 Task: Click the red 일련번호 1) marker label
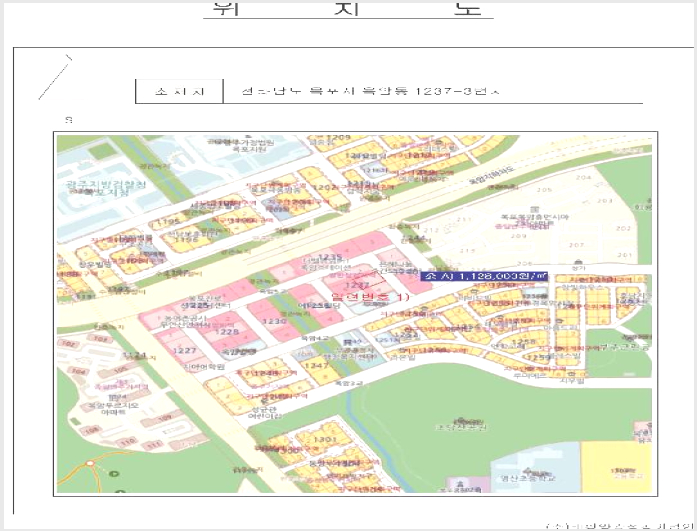tap(370, 296)
